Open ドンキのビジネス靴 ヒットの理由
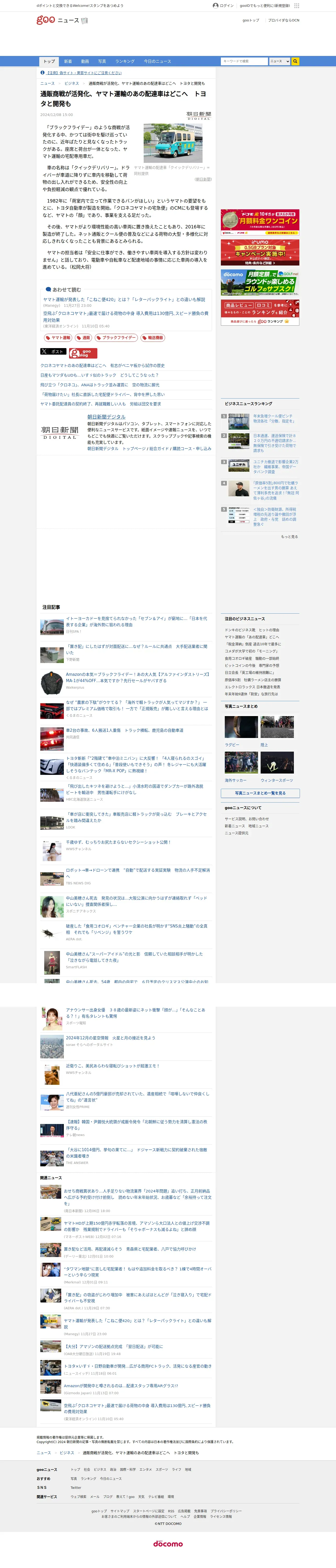336x1568 pixels. tap(252, 630)
